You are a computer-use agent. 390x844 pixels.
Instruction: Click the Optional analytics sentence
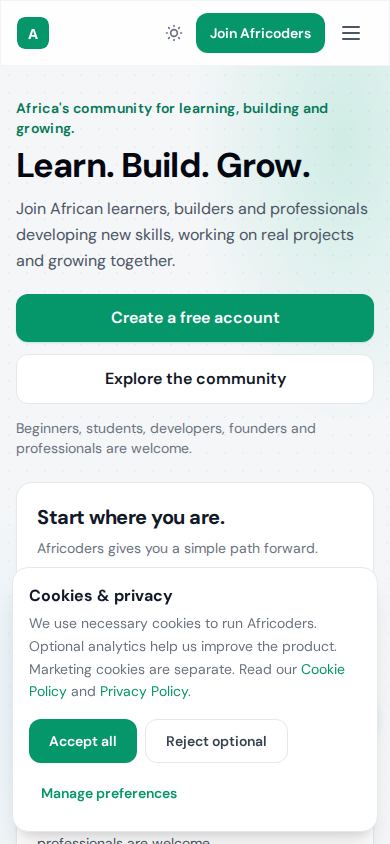point(183,646)
